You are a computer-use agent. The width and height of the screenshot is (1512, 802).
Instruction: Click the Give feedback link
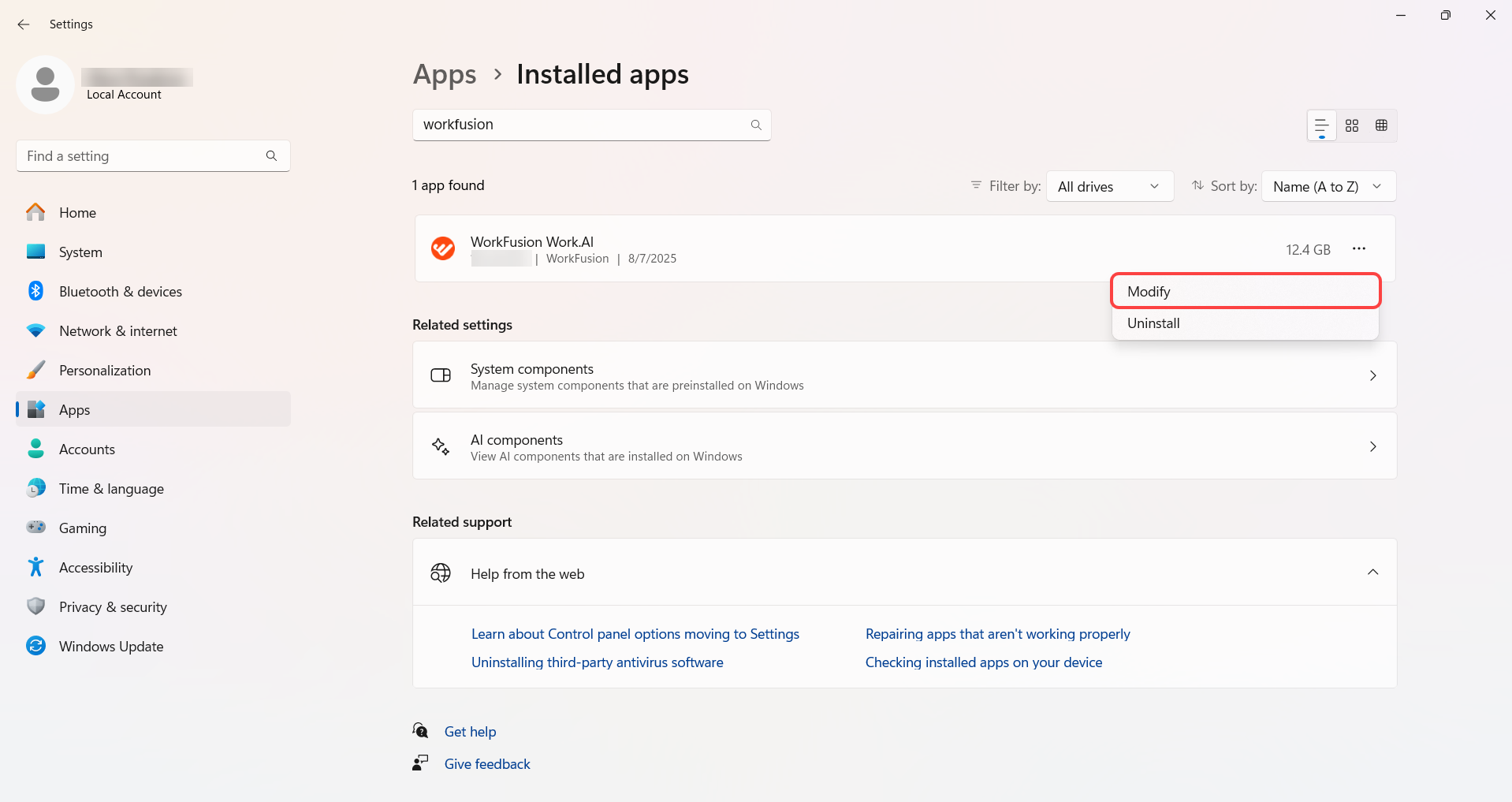[x=487, y=764]
